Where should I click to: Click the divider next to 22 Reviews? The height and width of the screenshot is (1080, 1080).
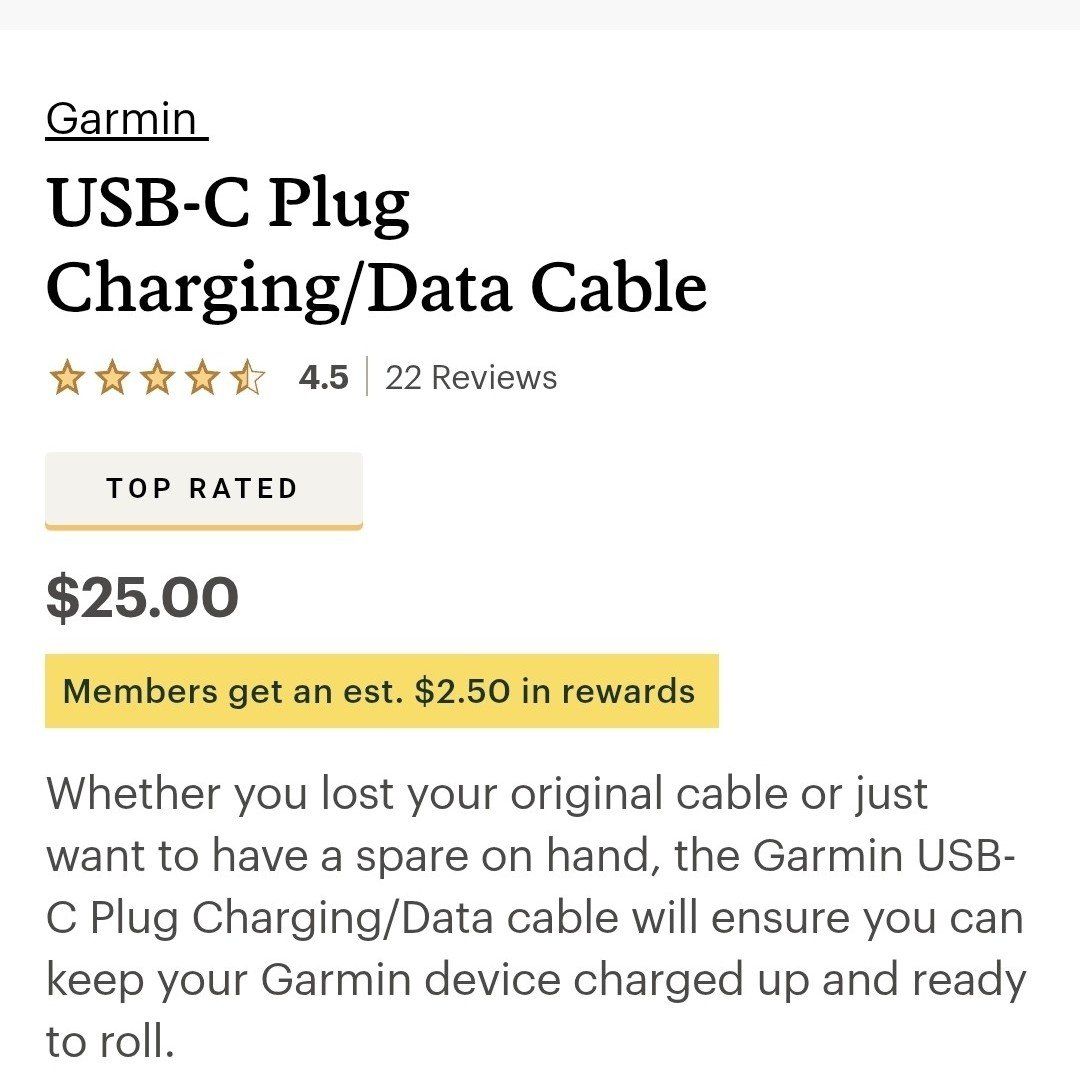coord(370,377)
